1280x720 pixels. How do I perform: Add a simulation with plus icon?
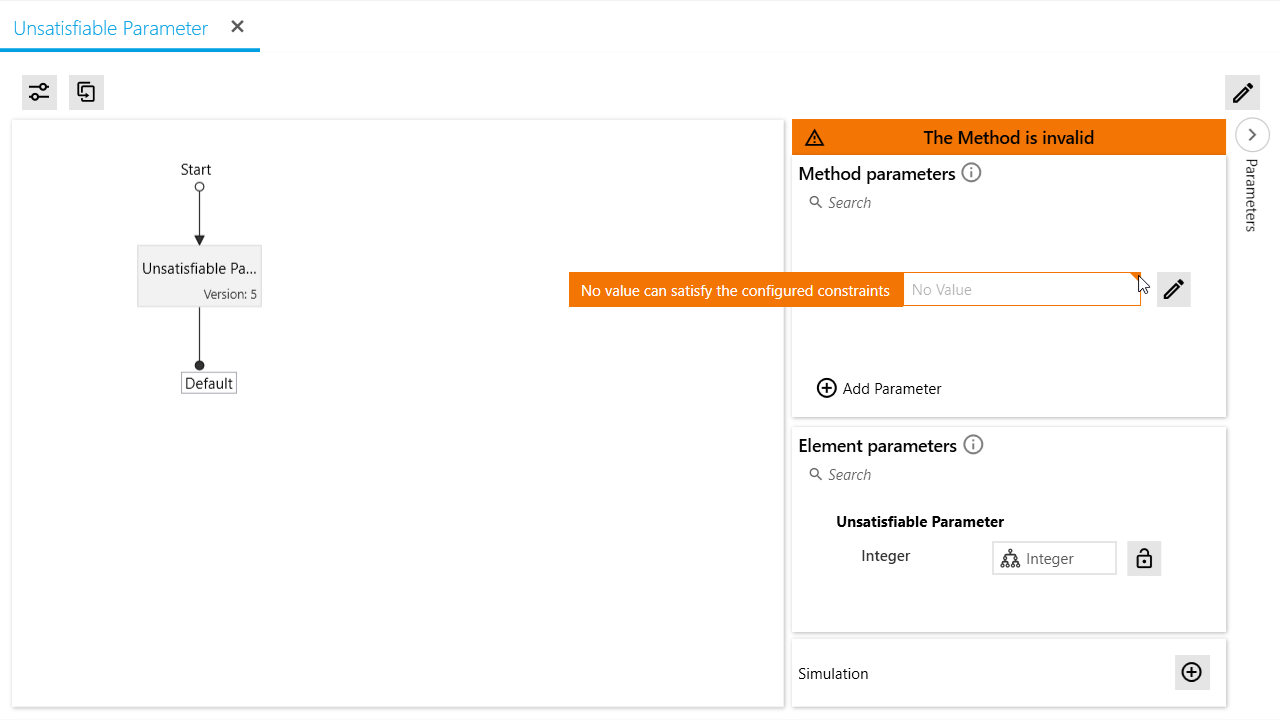coord(1191,673)
